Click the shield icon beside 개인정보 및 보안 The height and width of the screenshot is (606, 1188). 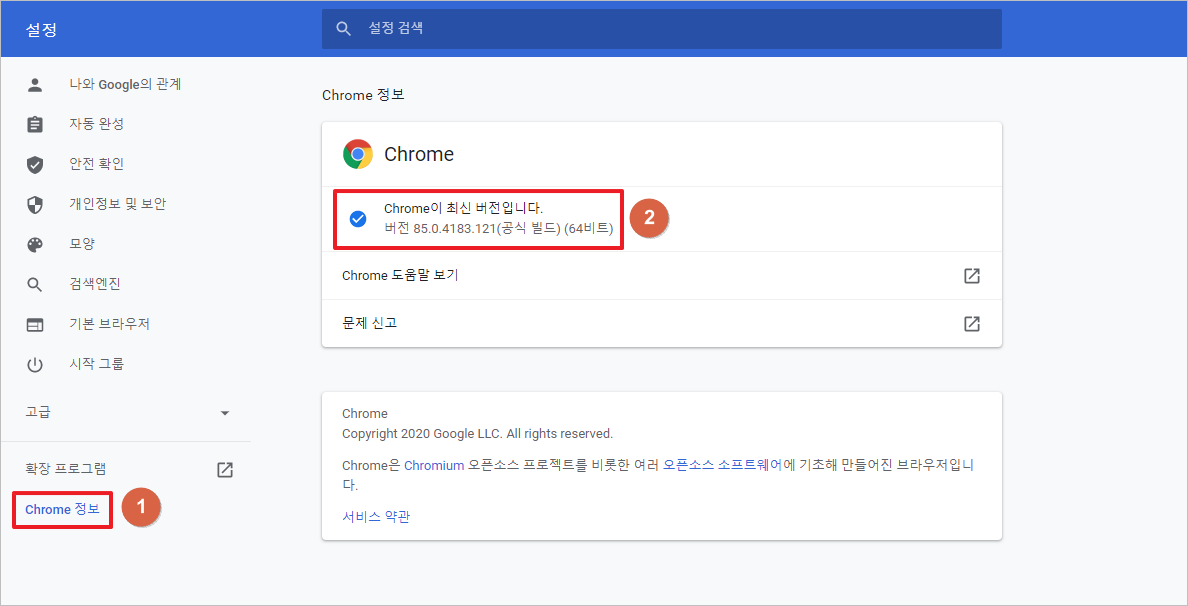(35, 205)
